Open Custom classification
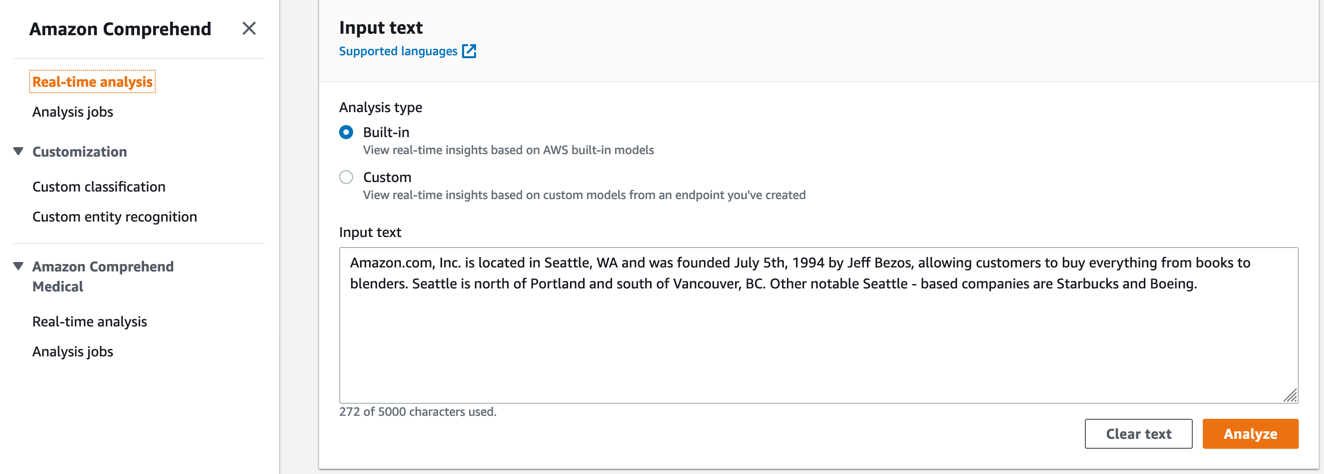Screen dimensions: 1324x474 point(99,187)
